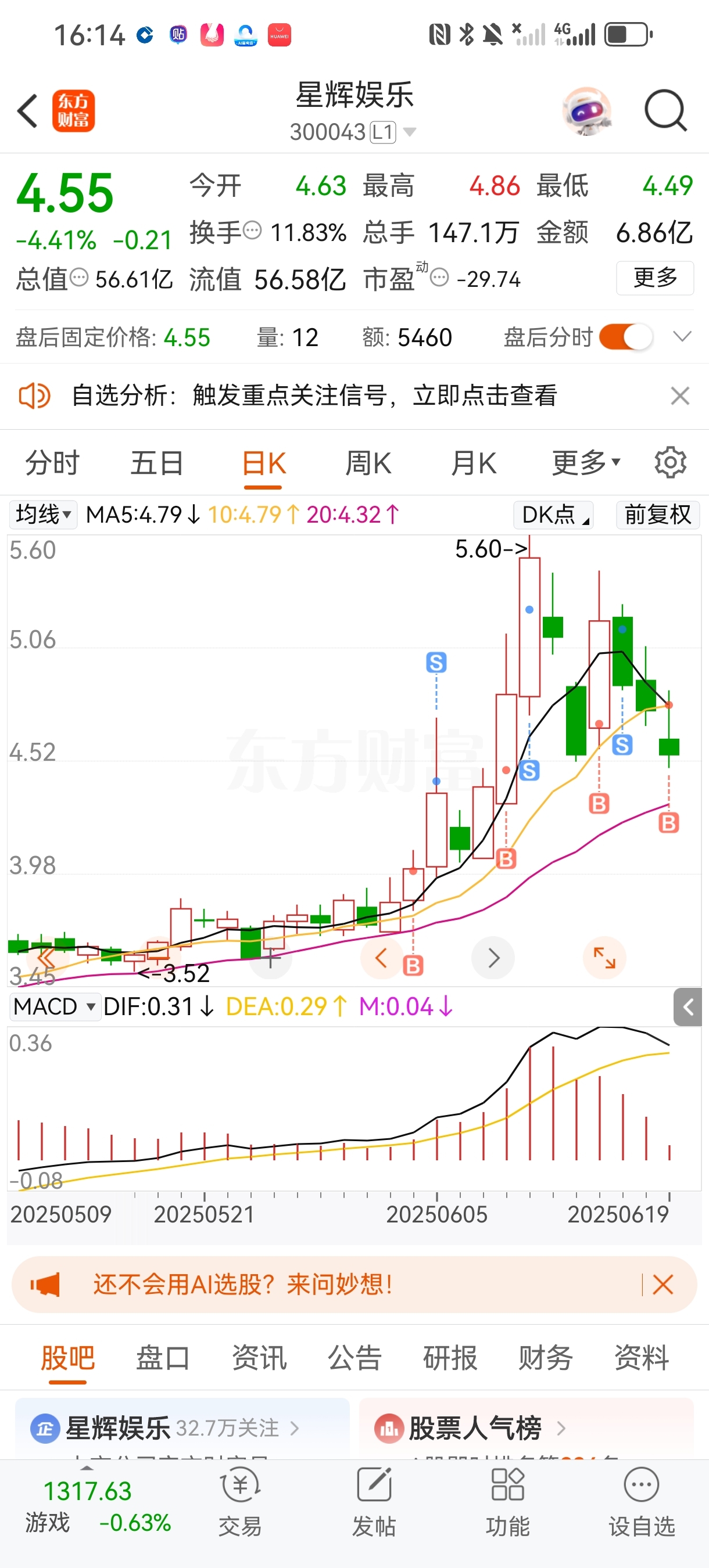This screenshot has height=1568, width=709.
Task: Open the 功能 grid icon
Action: point(507,1485)
